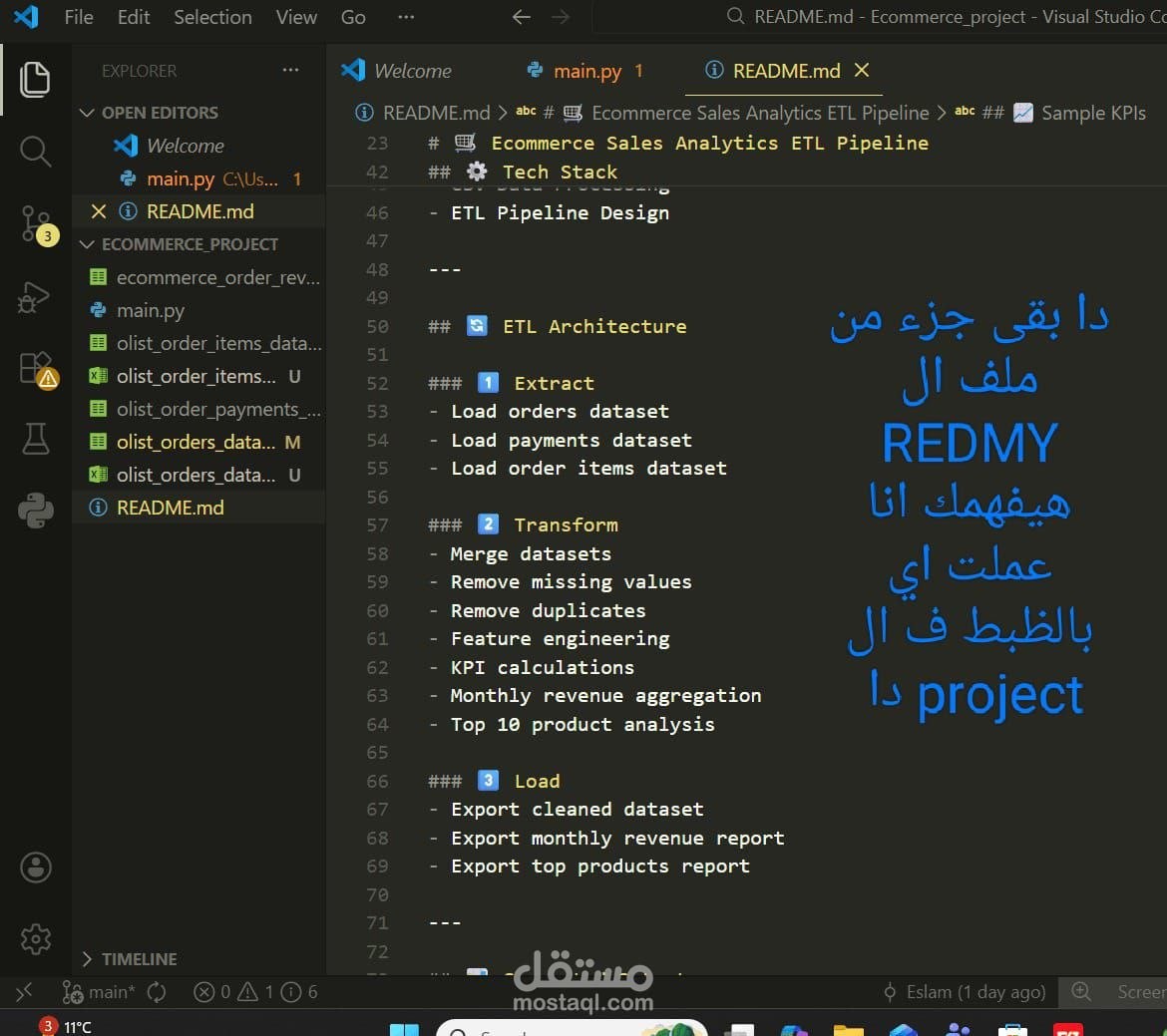This screenshot has height=1036, width=1167.
Task: Open the Edit menu
Action: click(134, 16)
